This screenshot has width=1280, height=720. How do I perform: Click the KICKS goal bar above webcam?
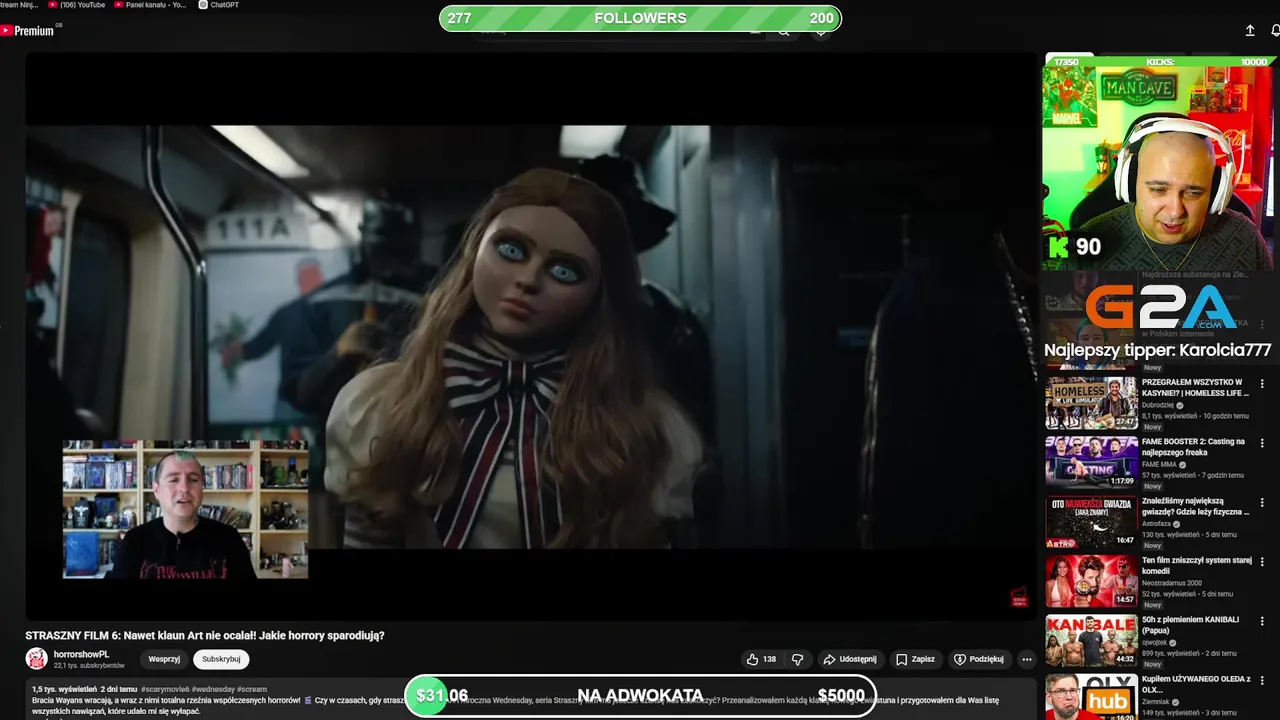(x=1159, y=62)
